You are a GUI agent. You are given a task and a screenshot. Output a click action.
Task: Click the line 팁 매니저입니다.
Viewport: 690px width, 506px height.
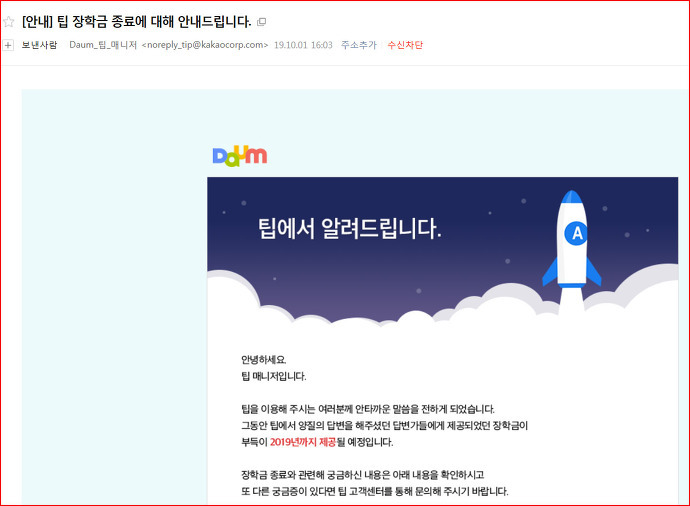pos(274,376)
